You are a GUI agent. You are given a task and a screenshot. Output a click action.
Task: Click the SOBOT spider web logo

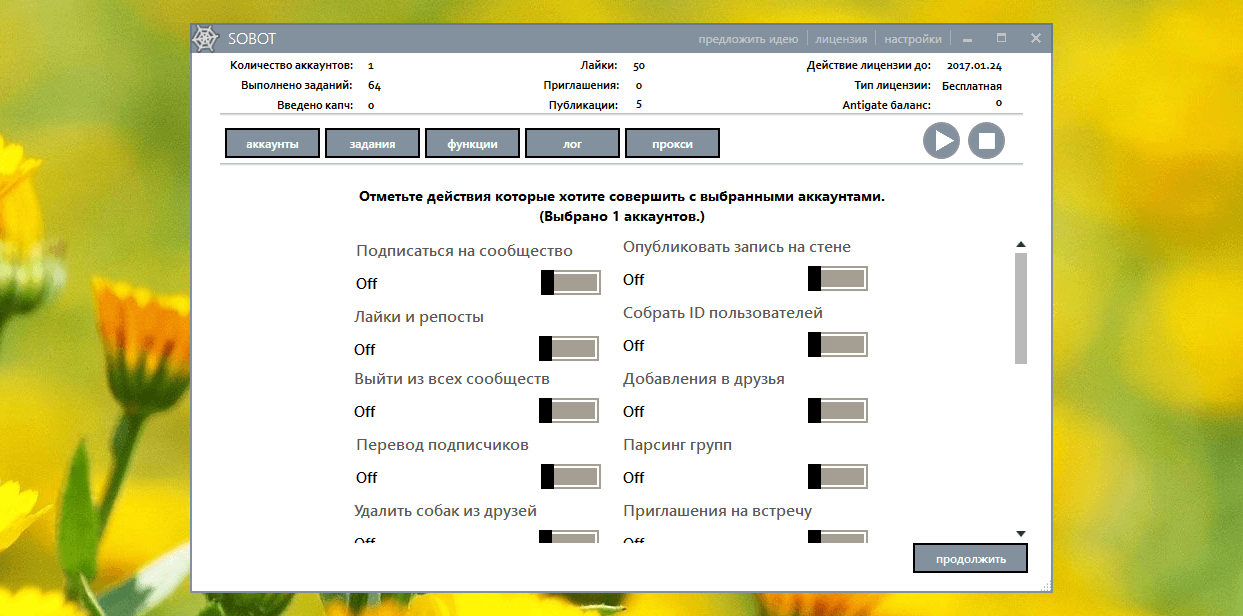204,38
